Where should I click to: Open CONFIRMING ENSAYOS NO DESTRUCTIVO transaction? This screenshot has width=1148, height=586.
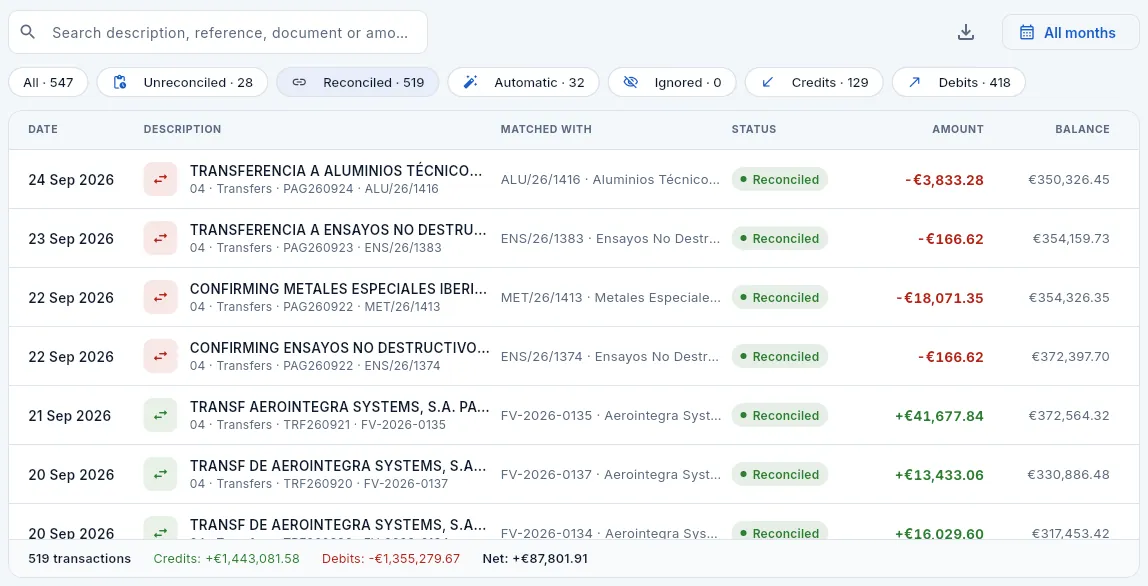[x=340, y=348]
